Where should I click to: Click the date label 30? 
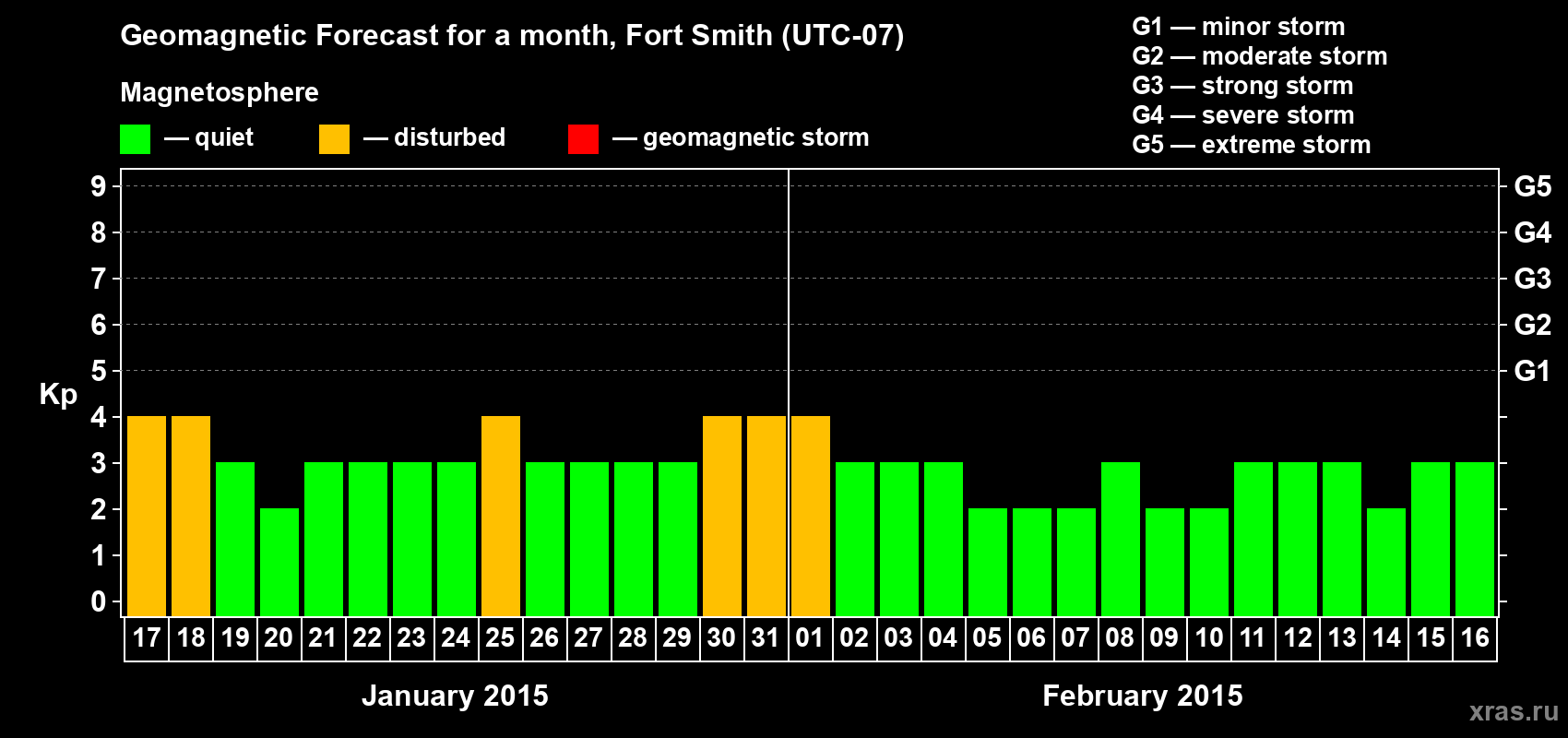pos(721,638)
